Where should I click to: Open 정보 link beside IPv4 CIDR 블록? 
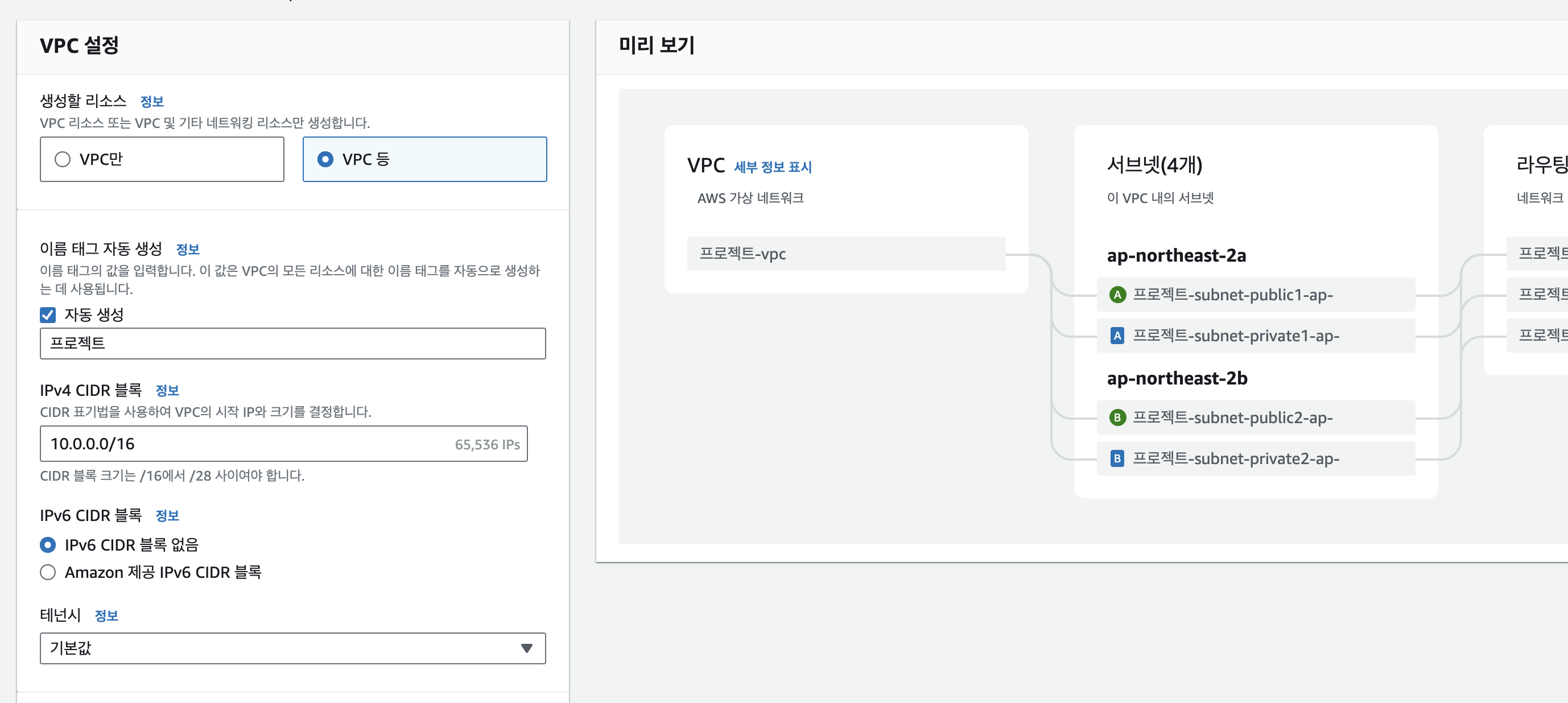pos(167,391)
